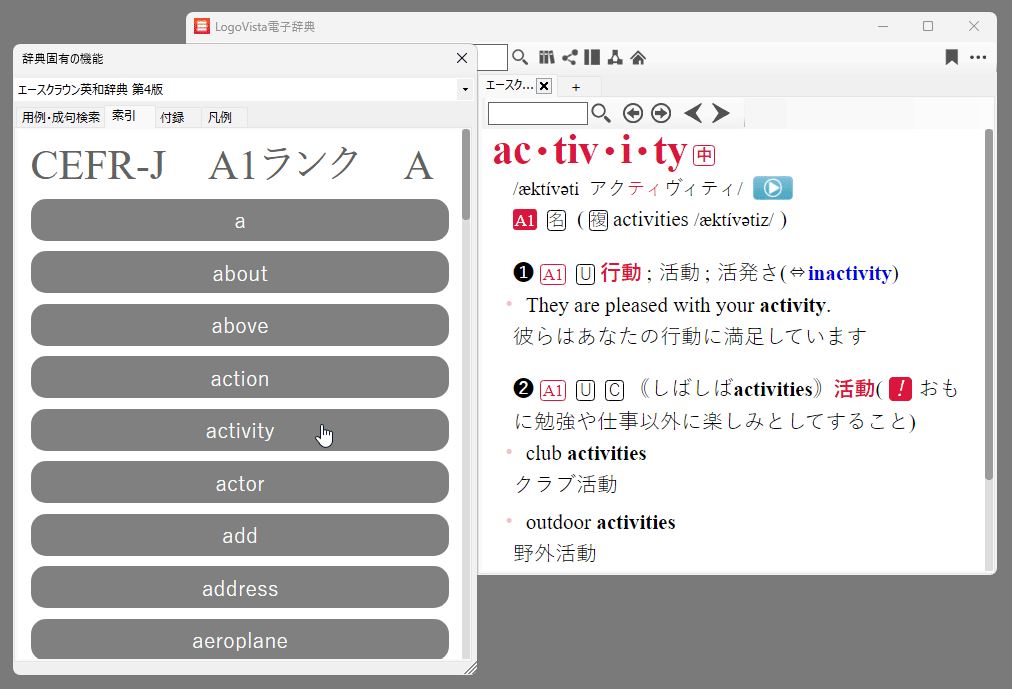1012x689 pixels.
Task: Close the エースク... dictionary tab
Action: click(544, 86)
